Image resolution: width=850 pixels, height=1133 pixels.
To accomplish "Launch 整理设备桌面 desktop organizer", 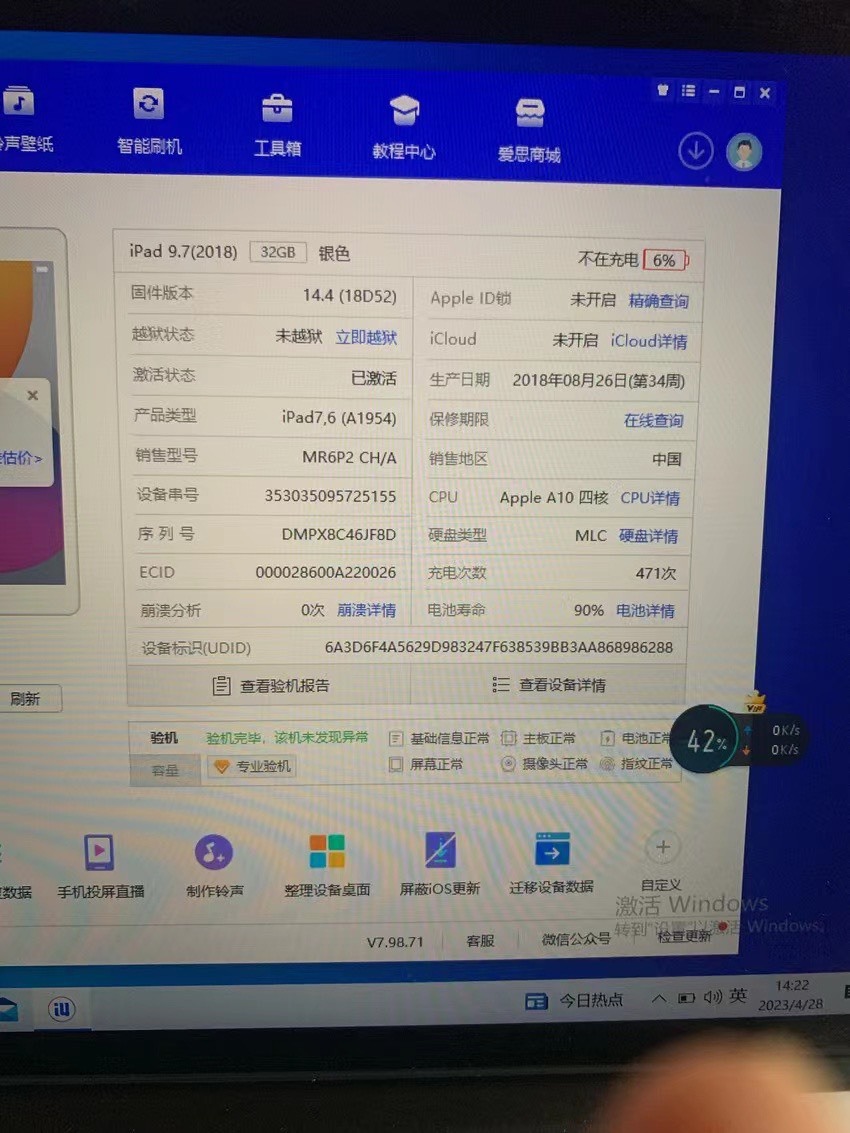I will (x=327, y=866).
